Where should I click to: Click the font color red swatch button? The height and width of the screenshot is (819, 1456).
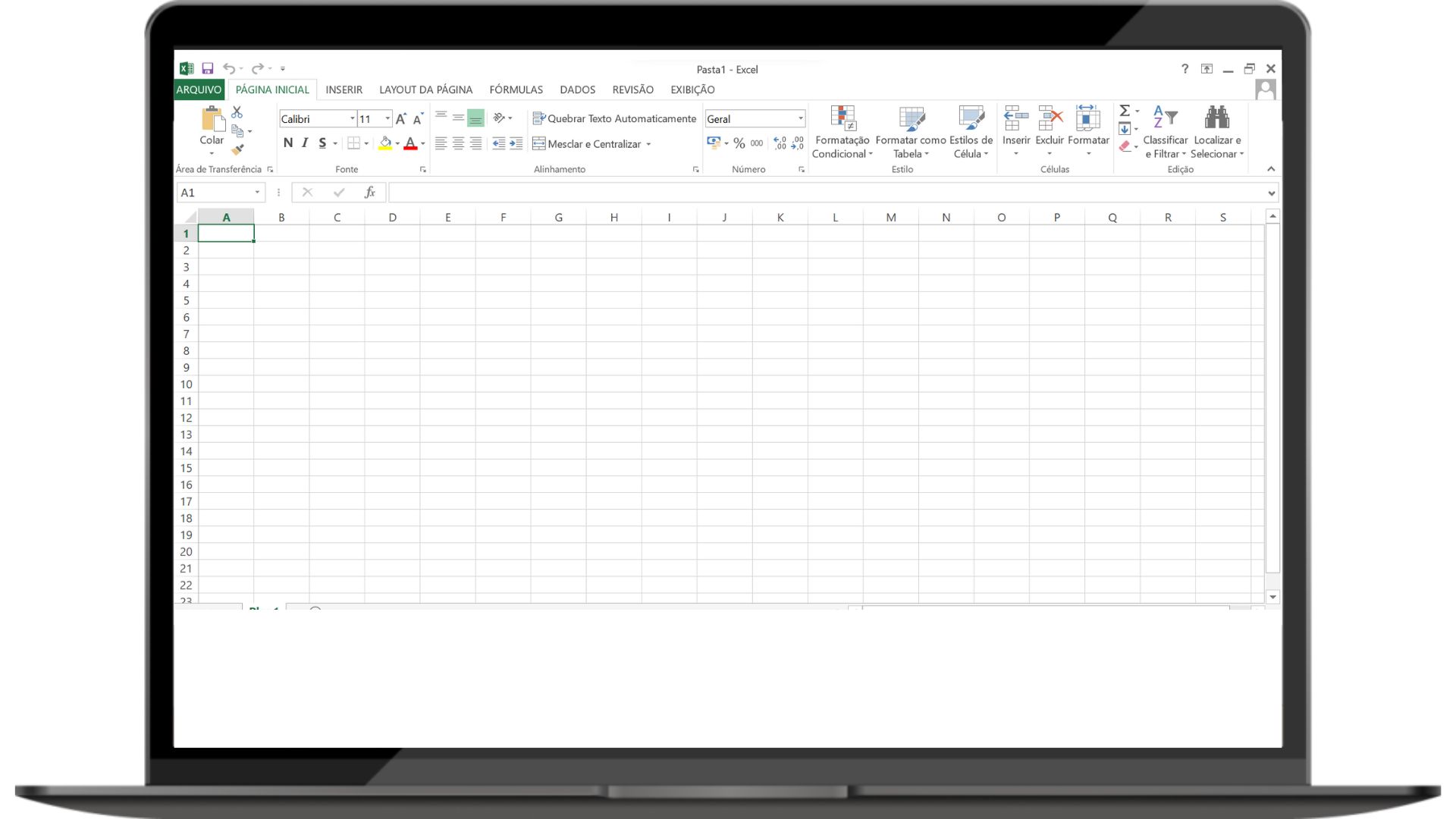[410, 143]
